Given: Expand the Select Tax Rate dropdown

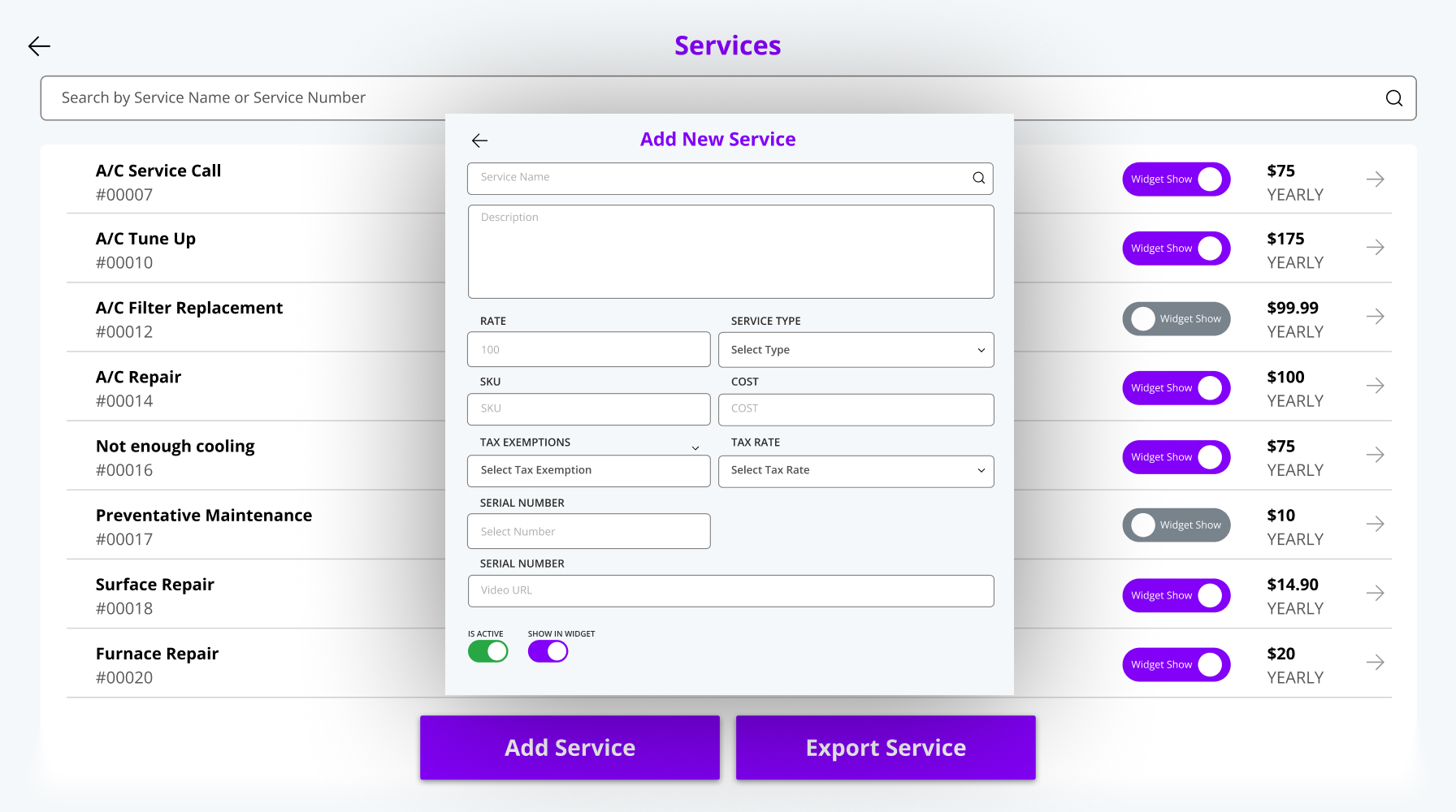Looking at the screenshot, I should (x=856, y=471).
